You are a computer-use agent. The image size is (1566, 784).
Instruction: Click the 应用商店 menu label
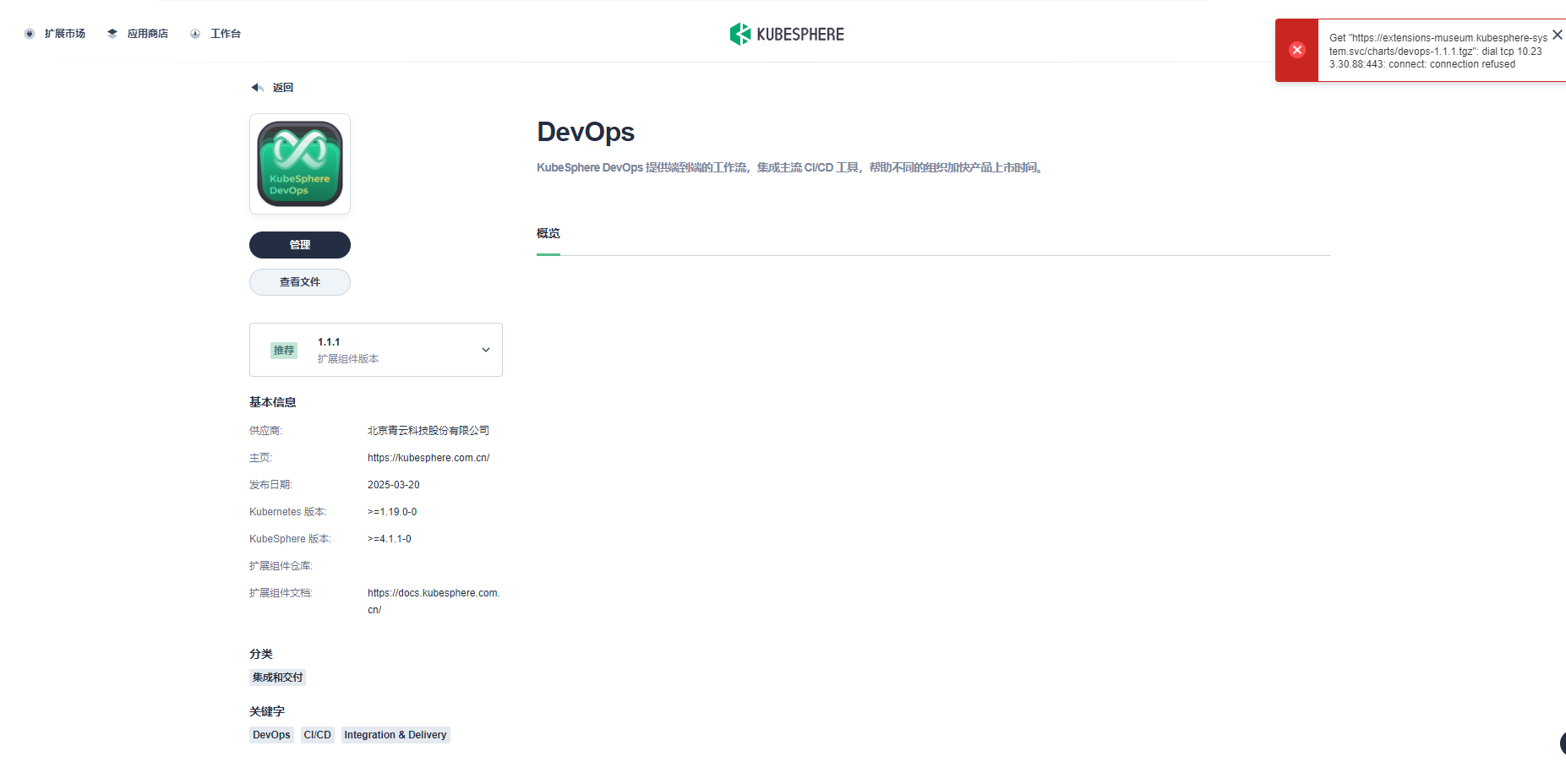(x=148, y=34)
